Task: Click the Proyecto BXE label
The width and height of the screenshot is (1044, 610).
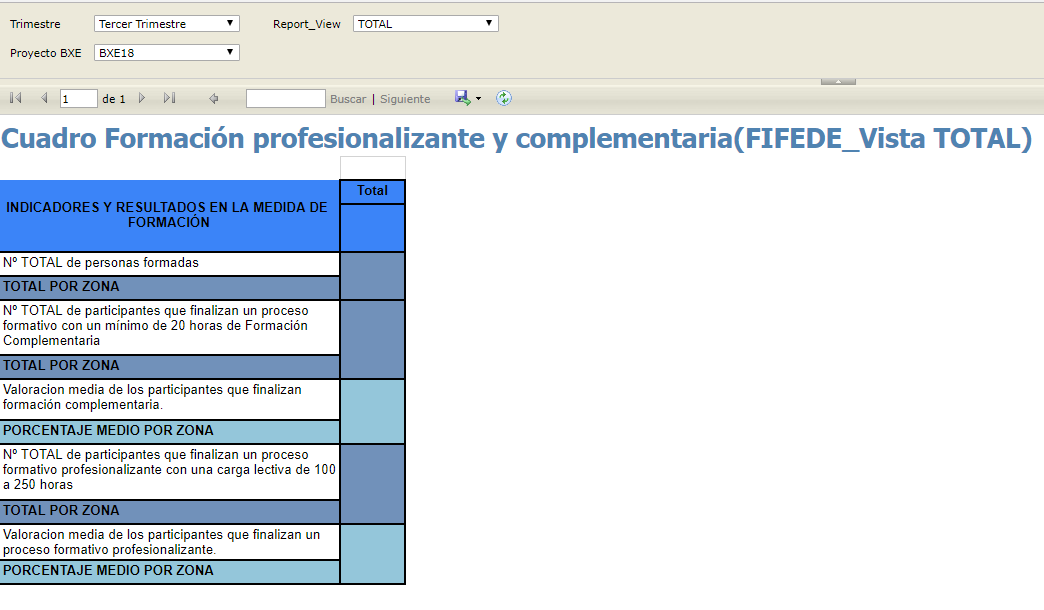Action: click(46, 53)
